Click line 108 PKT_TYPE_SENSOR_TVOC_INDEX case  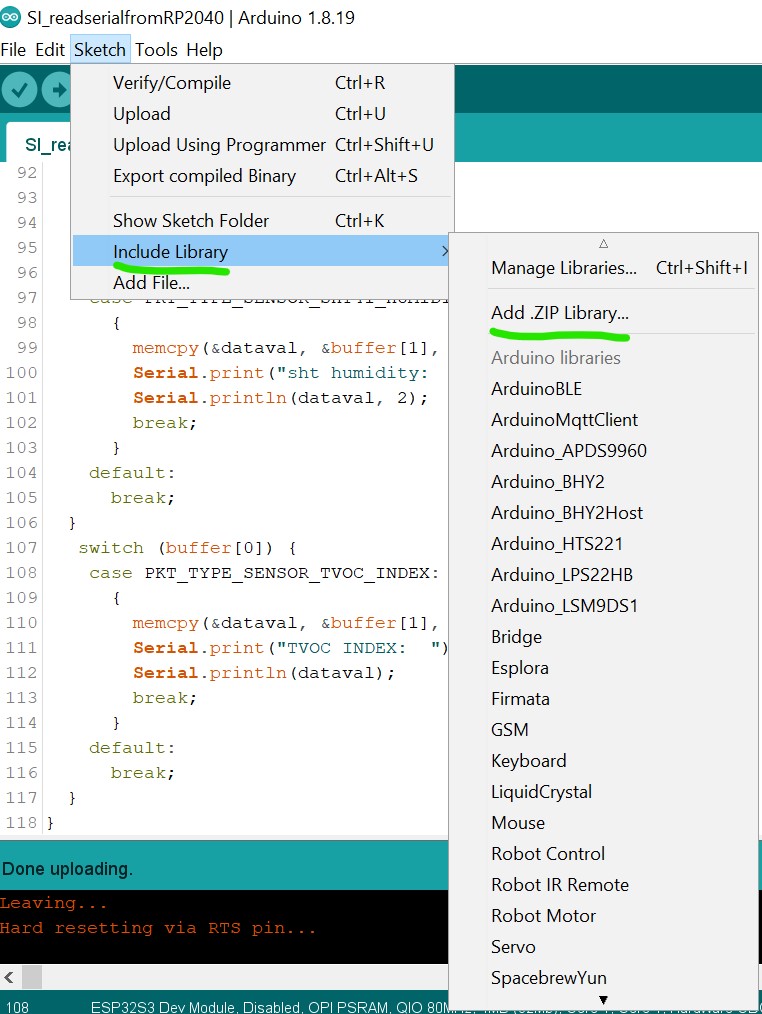264,573
